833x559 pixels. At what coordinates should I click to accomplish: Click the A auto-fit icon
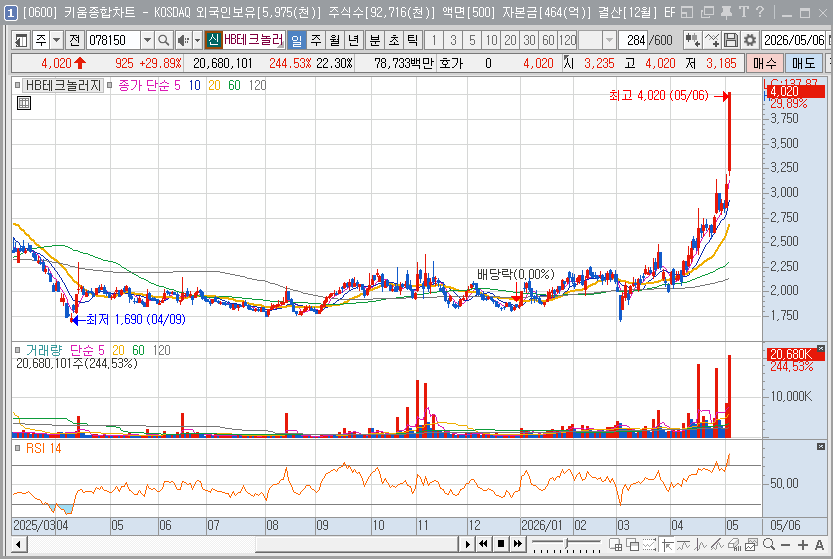coord(819,545)
